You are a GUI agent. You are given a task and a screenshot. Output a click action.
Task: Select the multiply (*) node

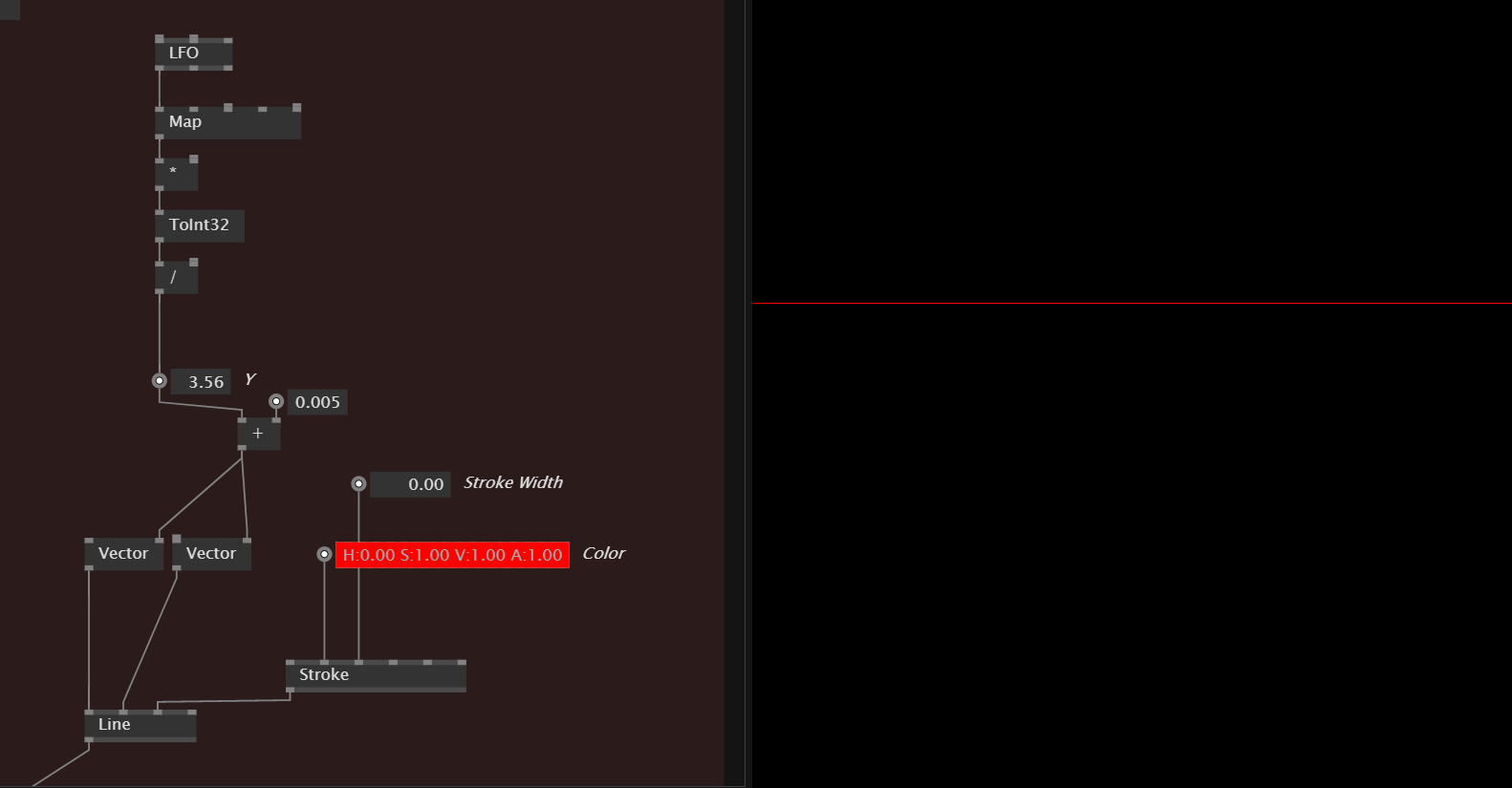[x=176, y=174]
